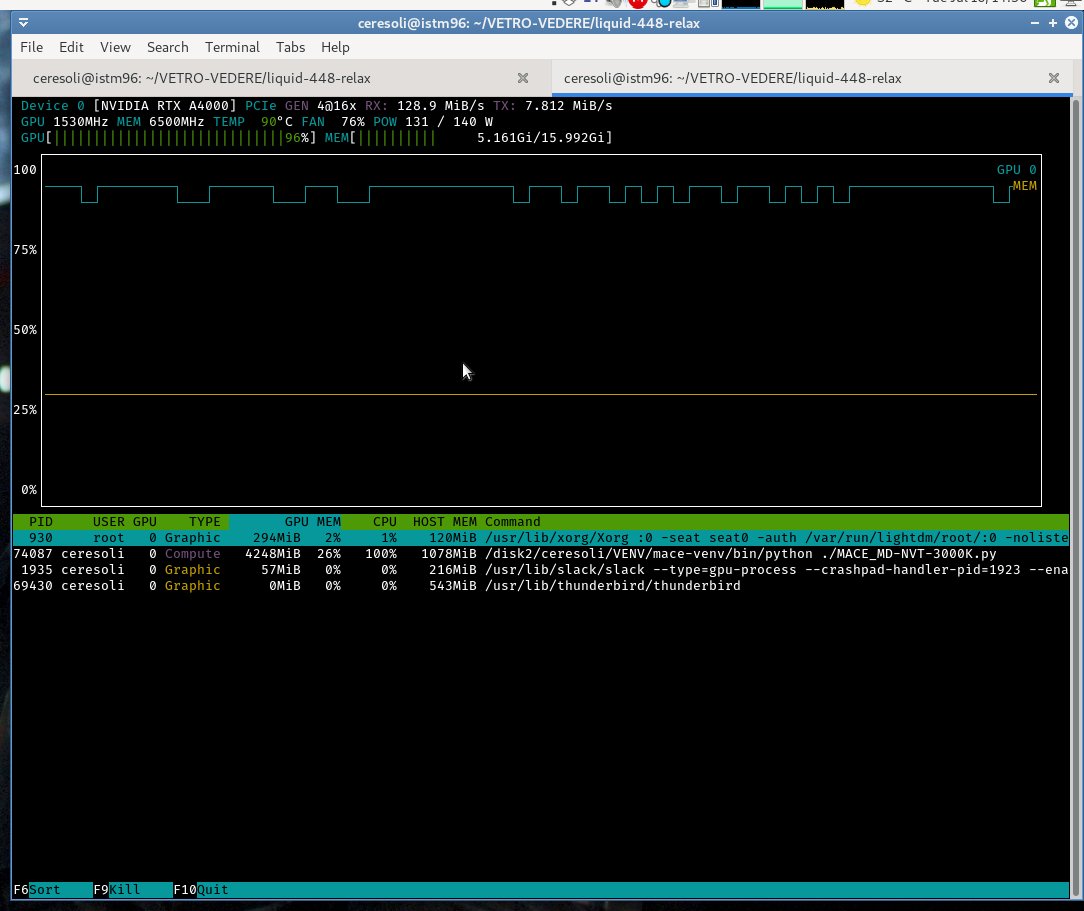
Task: Click the 4248MiB GPU memory value
Action: tap(273, 554)
